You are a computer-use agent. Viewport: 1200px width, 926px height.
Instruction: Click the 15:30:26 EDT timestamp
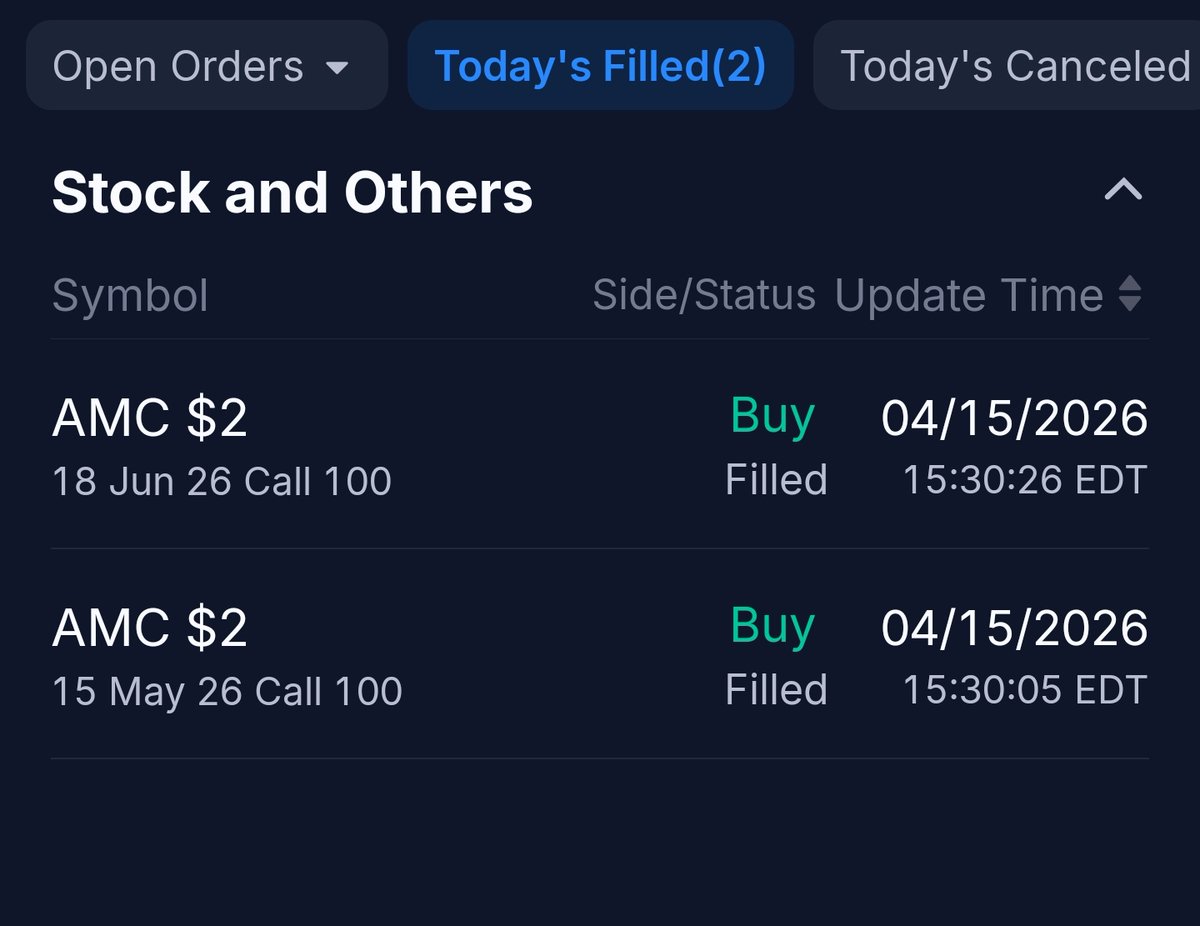tap(1025, 480)
